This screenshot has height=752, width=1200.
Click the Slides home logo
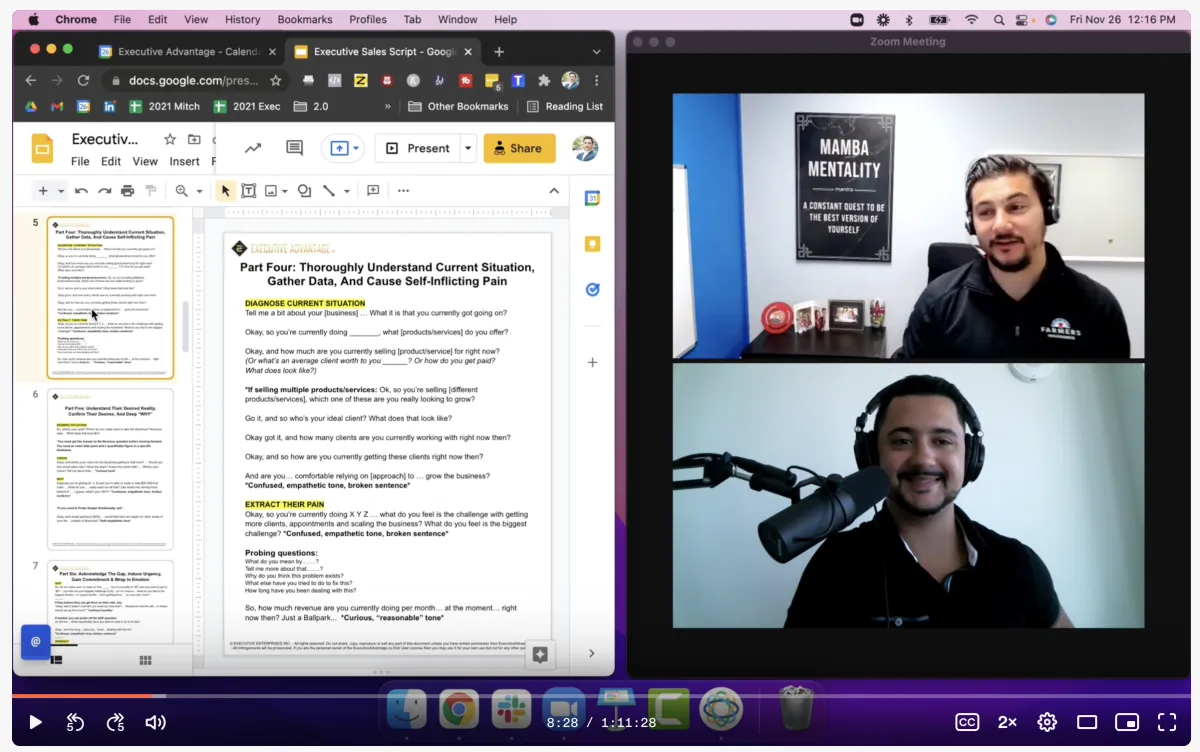click(x=42, y=148)
